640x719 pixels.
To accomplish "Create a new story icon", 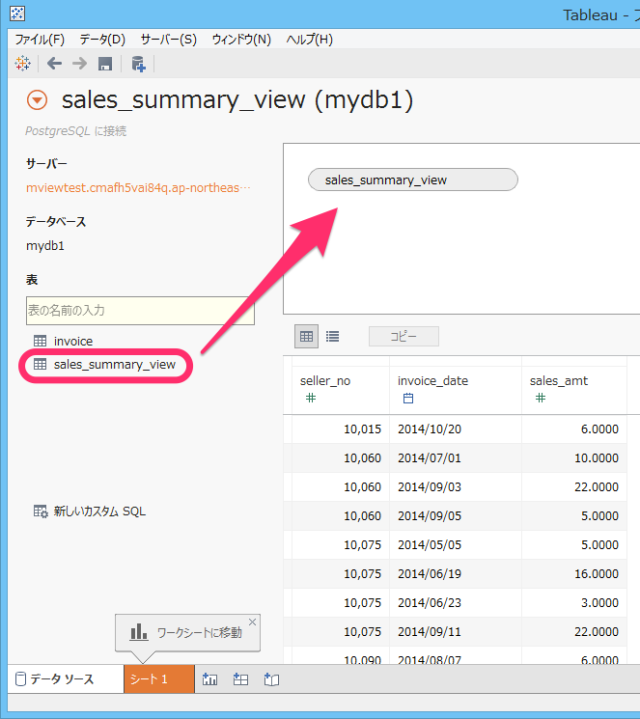I will (271, 679).
